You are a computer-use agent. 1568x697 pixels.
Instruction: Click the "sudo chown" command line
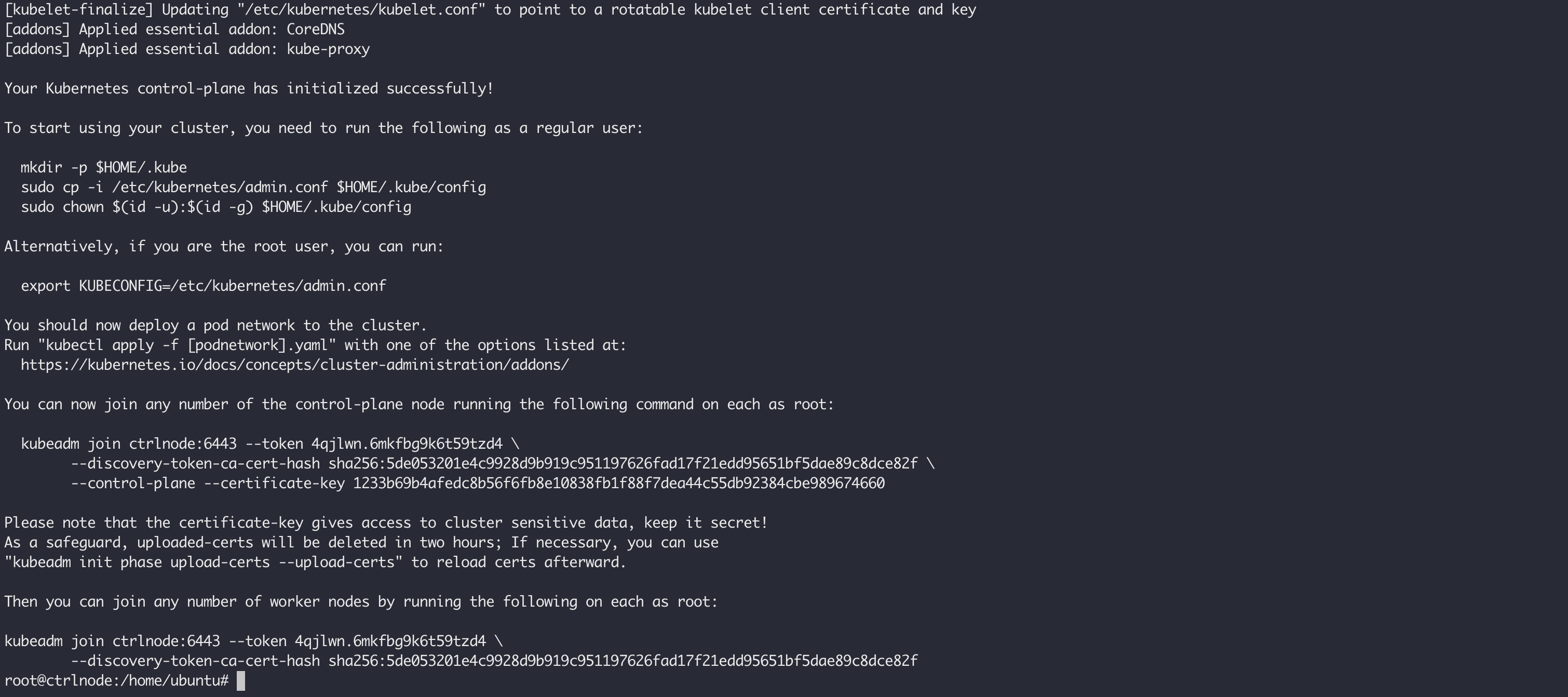click(216, 208)
